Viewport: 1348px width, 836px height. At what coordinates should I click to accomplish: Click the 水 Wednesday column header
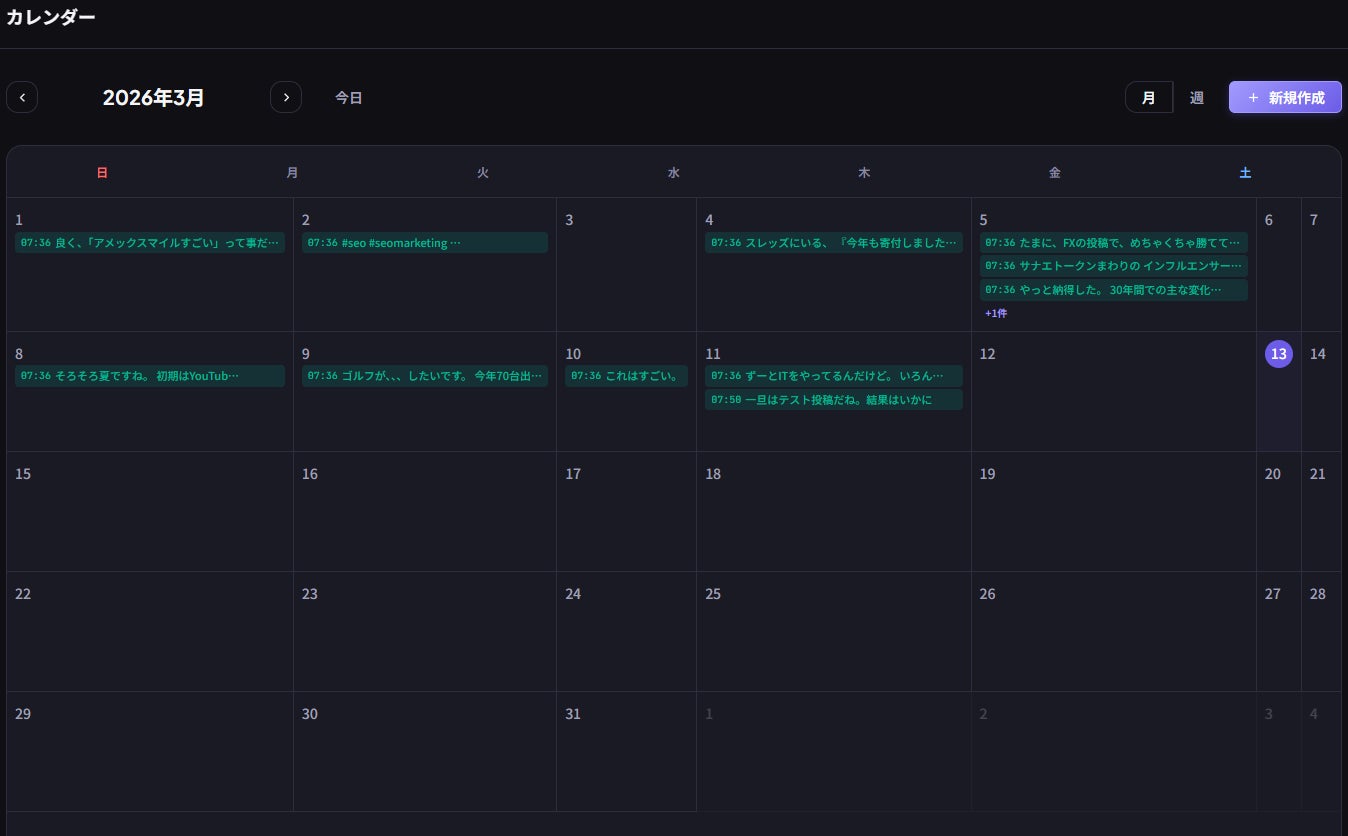[x=674, y=173]
